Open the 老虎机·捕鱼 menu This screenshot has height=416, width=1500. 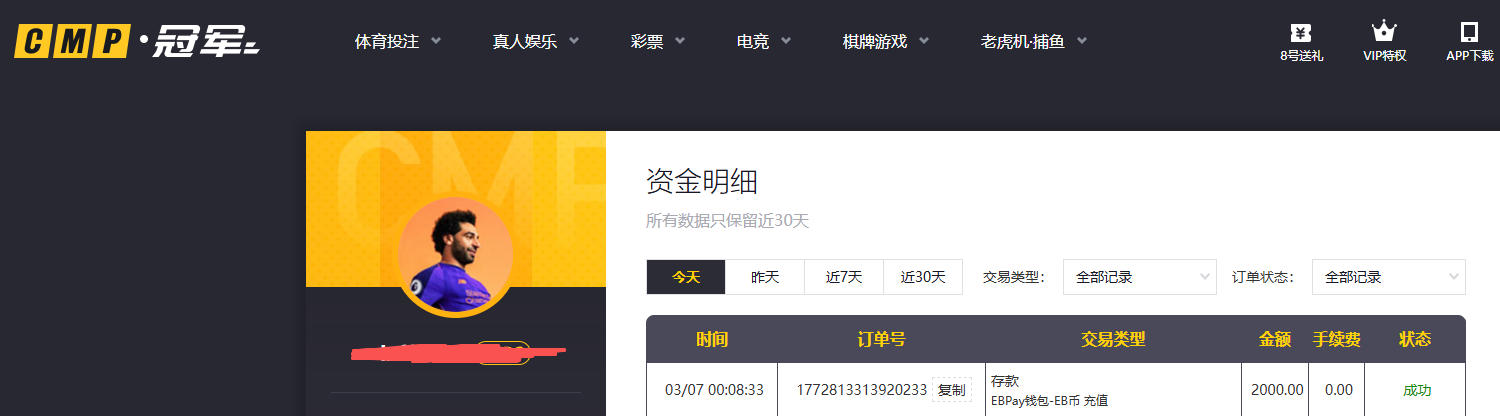click(1033, 41)
